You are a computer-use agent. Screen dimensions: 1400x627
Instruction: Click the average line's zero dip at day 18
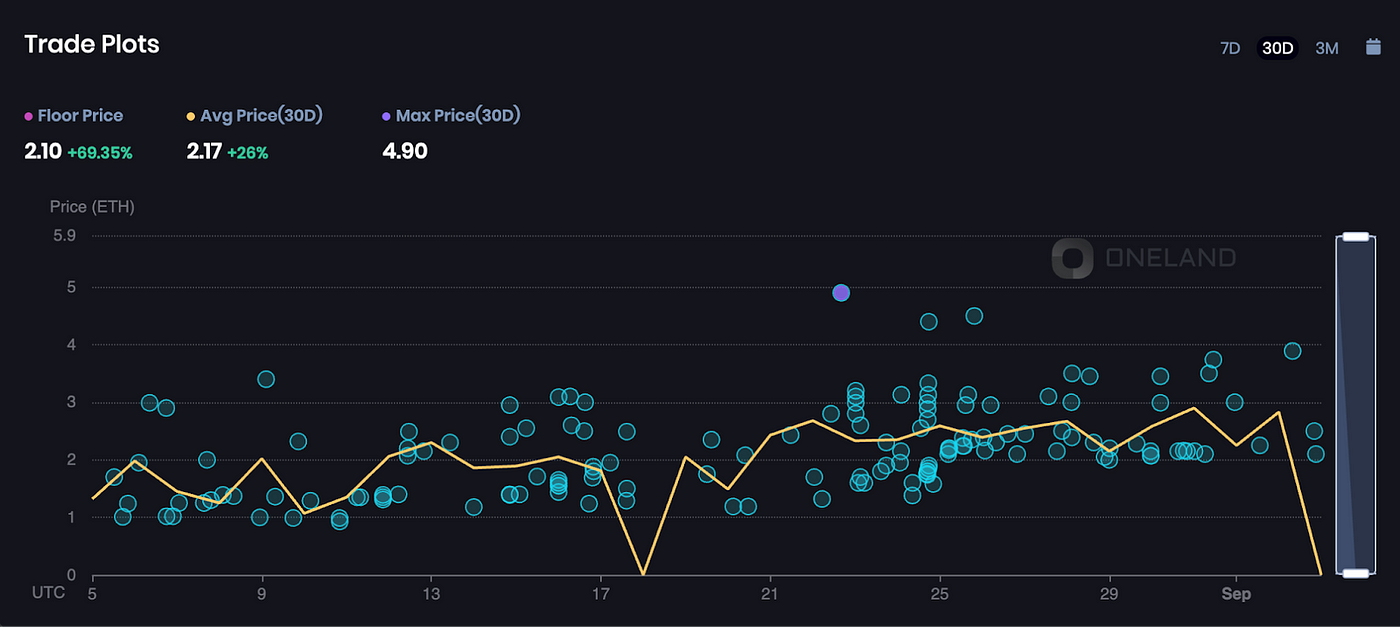(643, 573)
